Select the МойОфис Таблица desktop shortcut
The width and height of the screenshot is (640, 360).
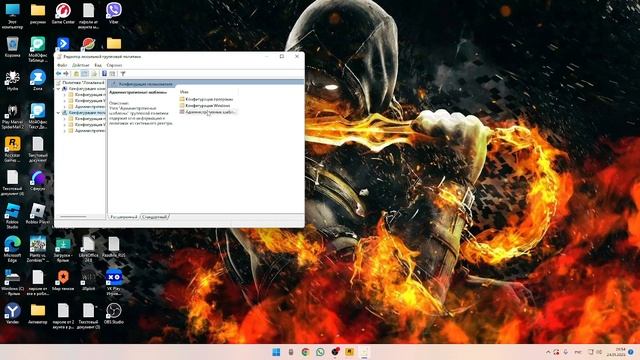(38, 49)
